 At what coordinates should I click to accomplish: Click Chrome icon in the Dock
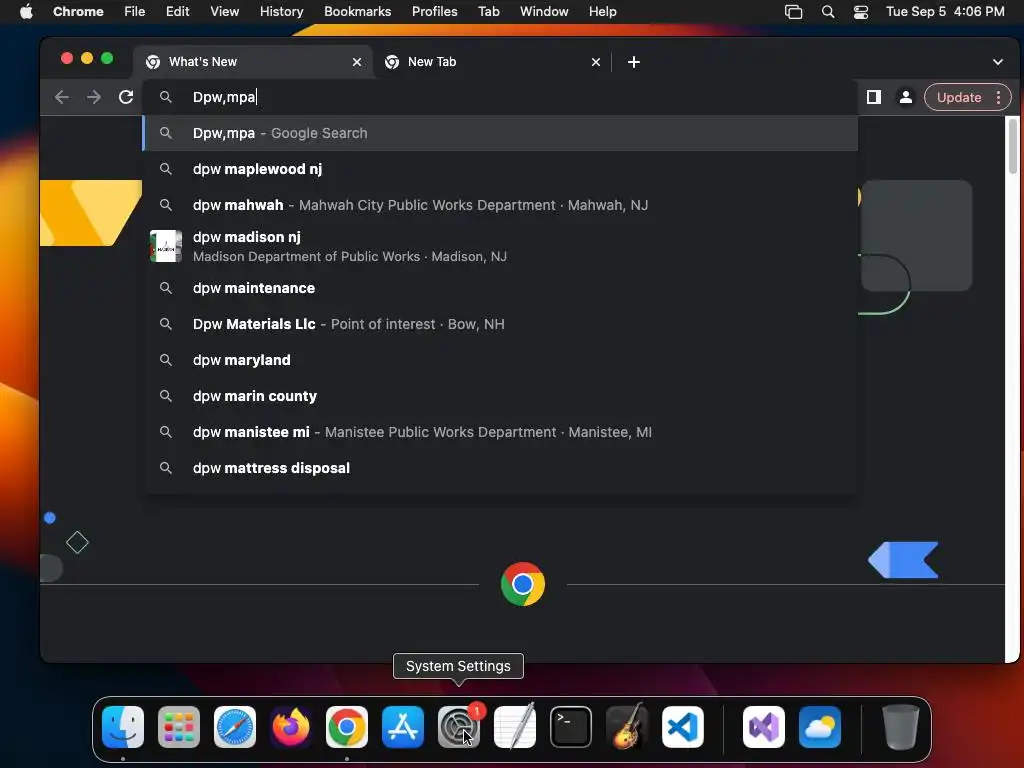tap(347, 727)
